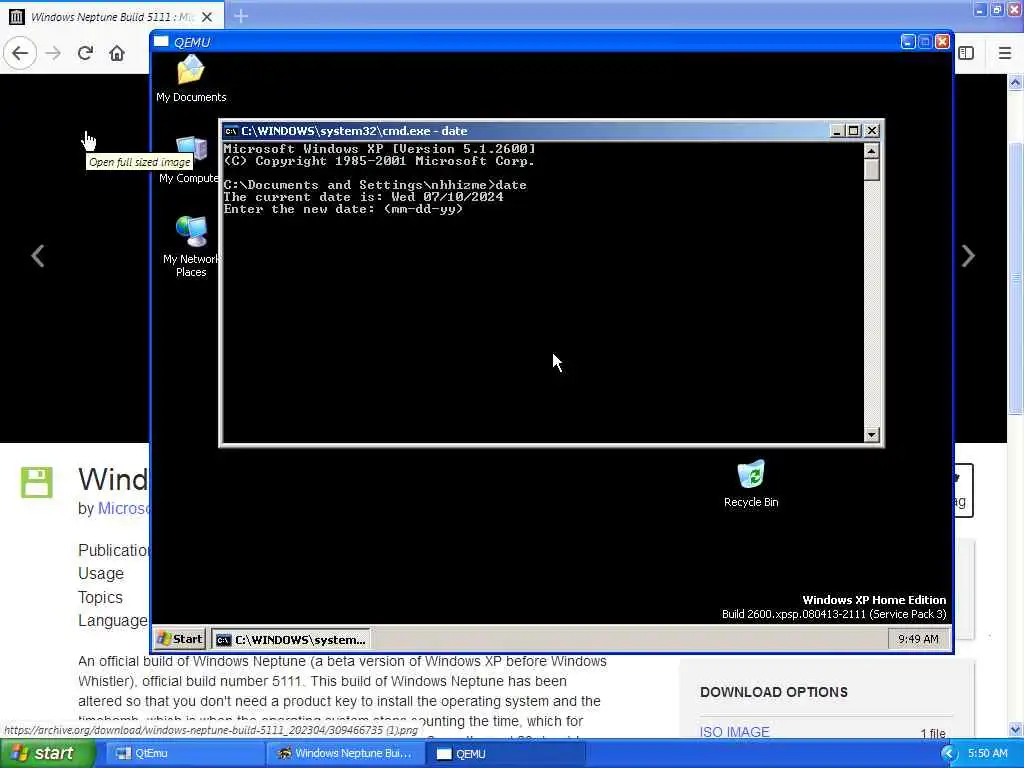Image resolution: width=1024 pixels, height=768 pixels.
Task: Select the Windows Neptune Build 5111 browser tab
Action: [112, 16]
